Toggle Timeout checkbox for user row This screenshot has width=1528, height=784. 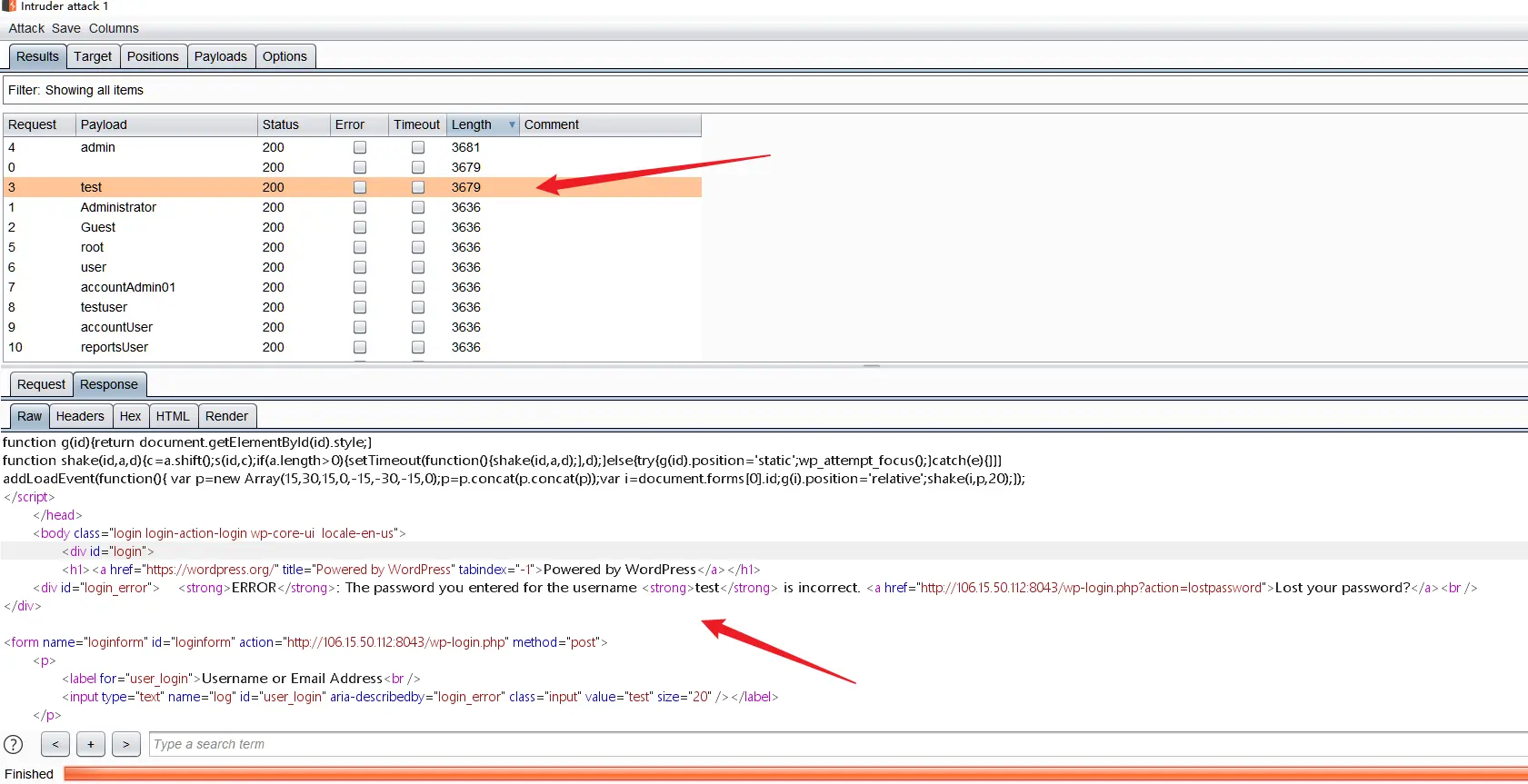pos(418,267)
